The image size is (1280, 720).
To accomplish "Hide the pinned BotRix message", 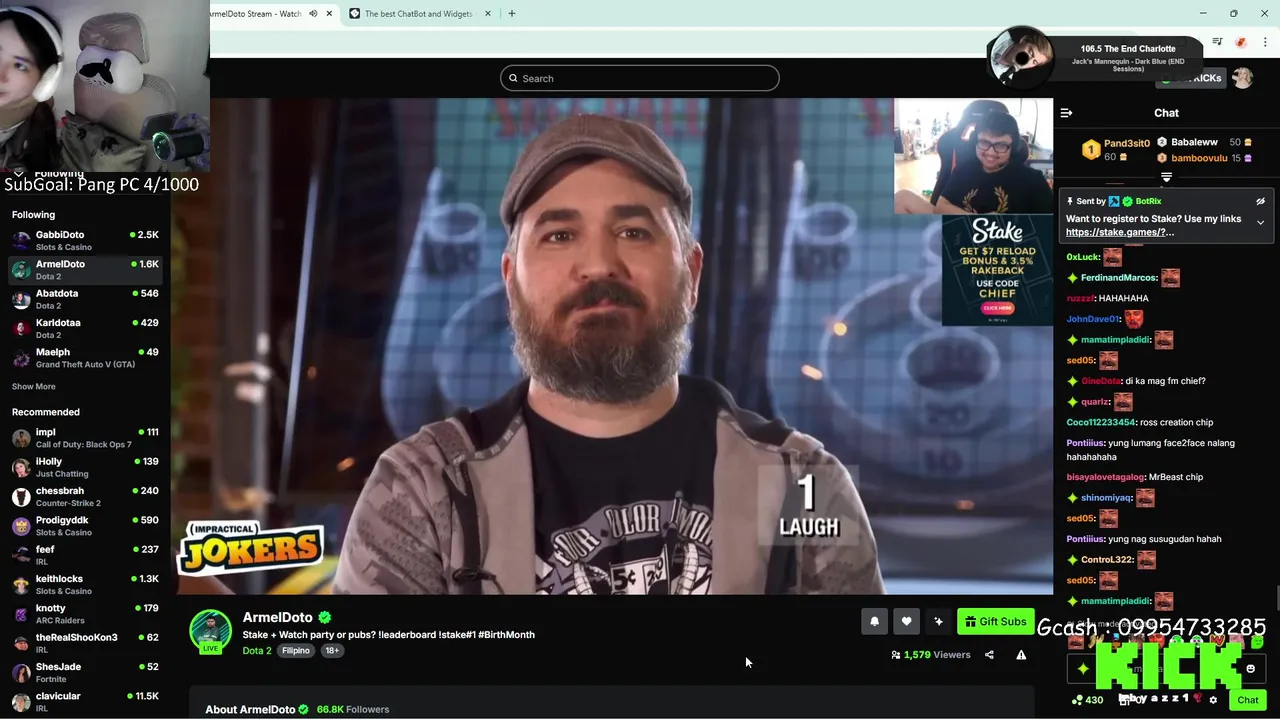I will pyautogui.click(x=1260, y=201).
